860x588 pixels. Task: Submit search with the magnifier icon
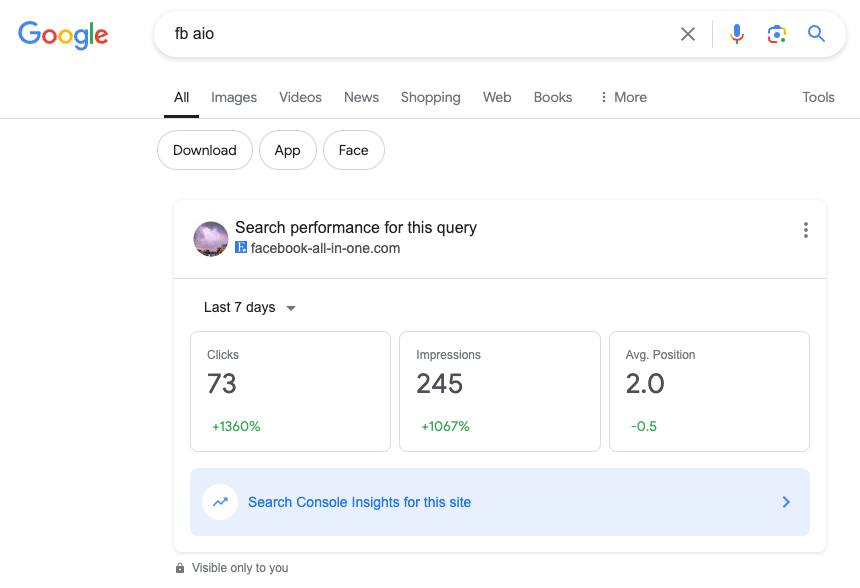816,34
